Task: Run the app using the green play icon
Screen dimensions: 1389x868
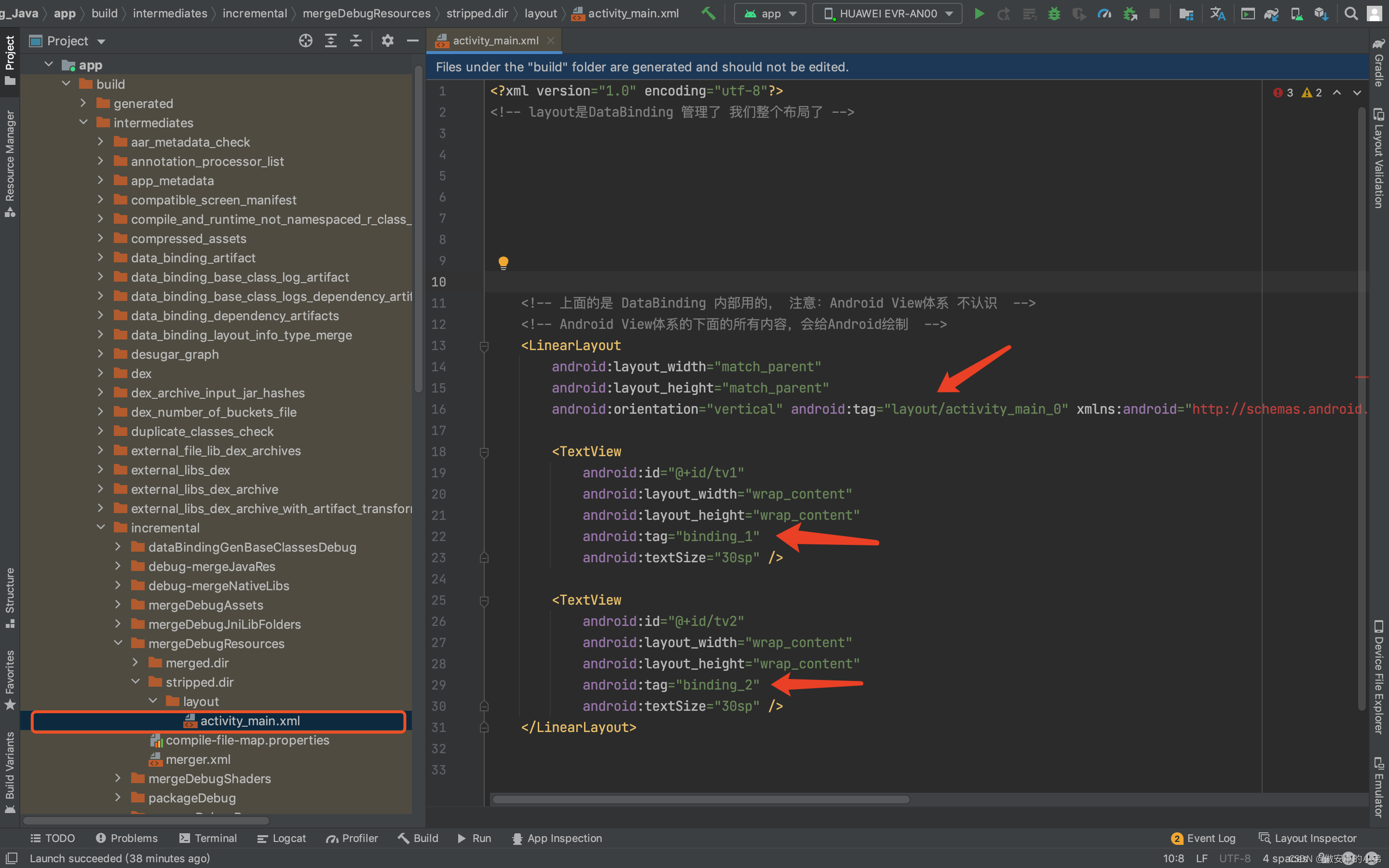Action: 980,13
